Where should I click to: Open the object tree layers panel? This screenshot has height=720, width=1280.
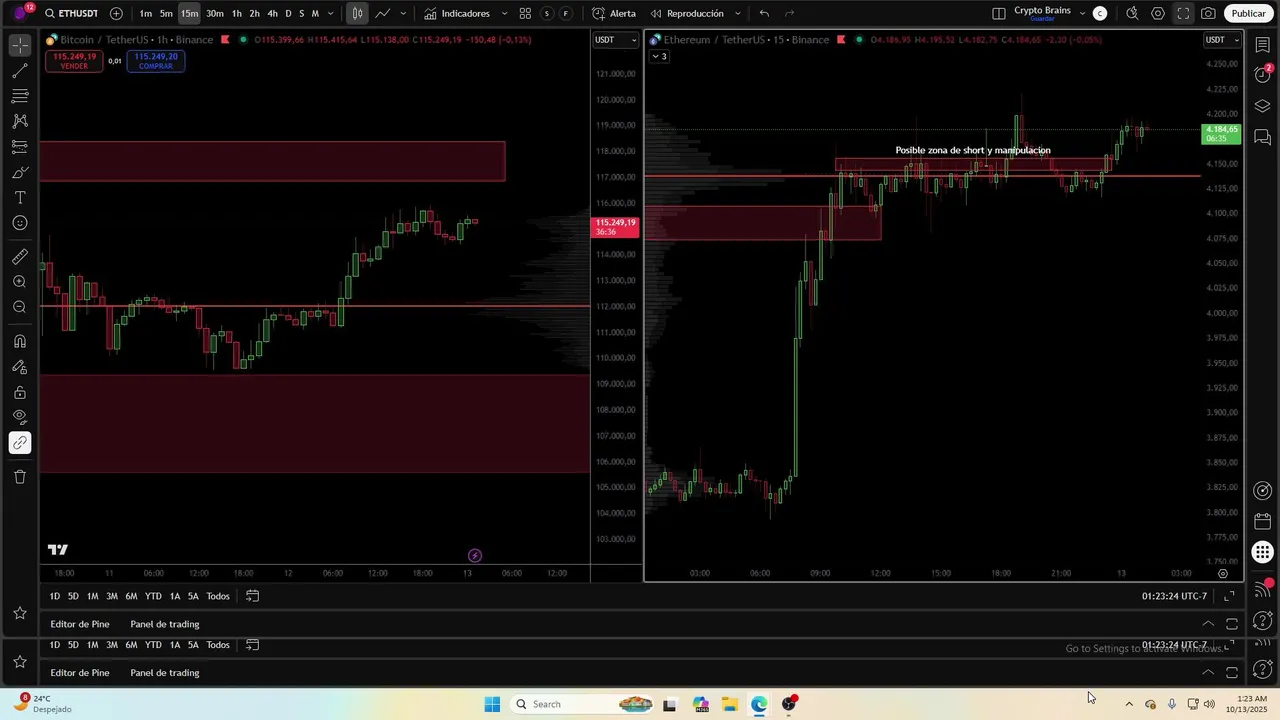tap(1263, 106)
